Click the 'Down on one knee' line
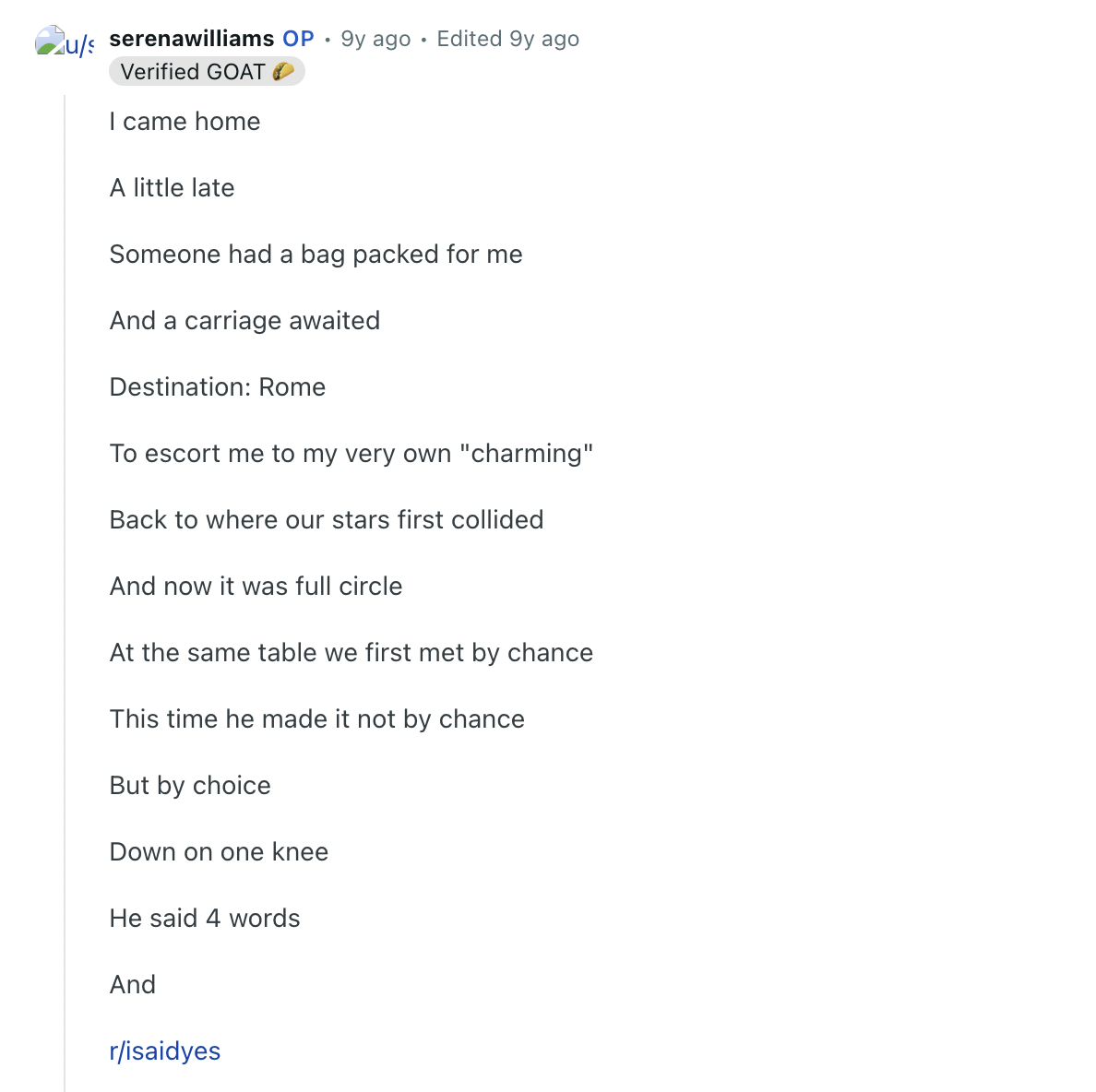 [219, 851]
